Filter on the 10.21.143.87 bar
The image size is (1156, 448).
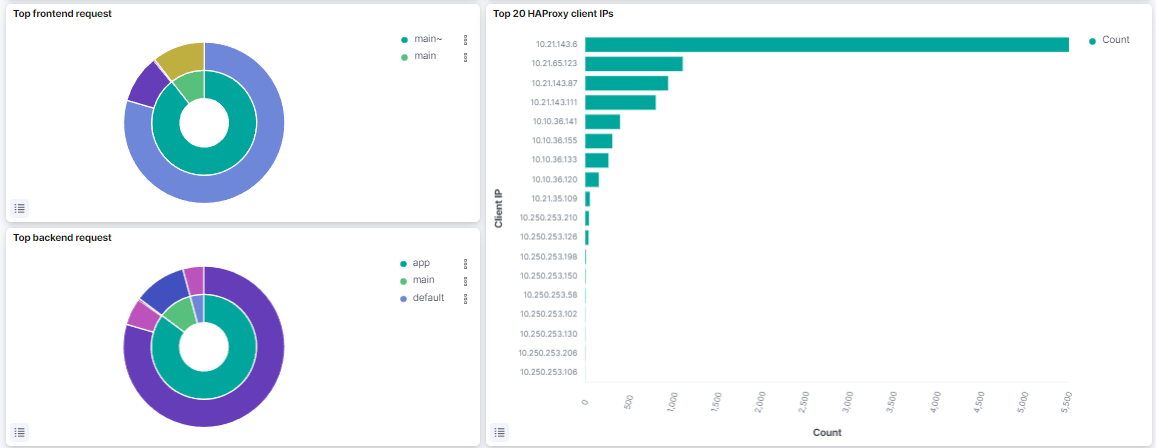(x=626, y=83)
